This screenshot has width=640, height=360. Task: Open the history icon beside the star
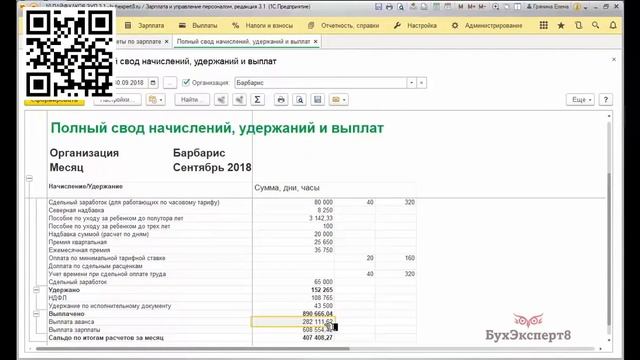click(578, 25)
